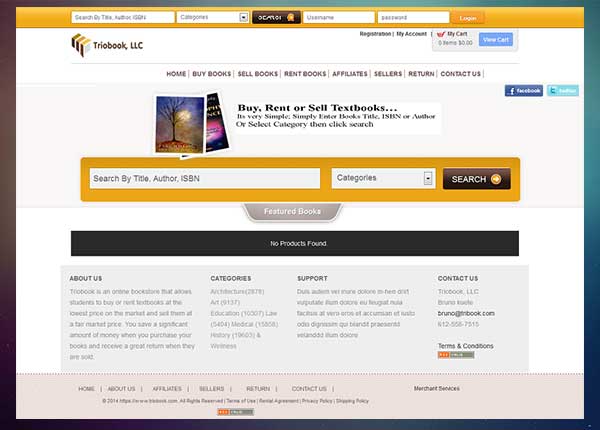Click the View Cart button
600x430 pixels.
click(x=495, y=40)
